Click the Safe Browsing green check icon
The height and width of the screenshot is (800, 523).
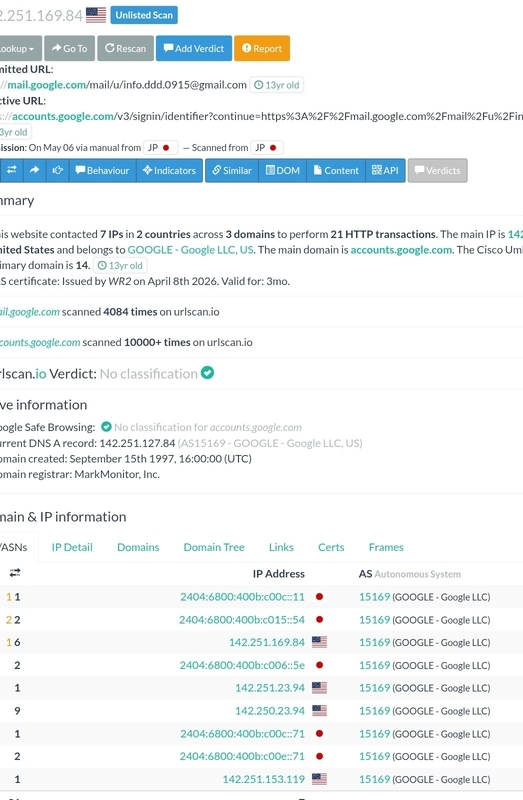coord(106,427)
